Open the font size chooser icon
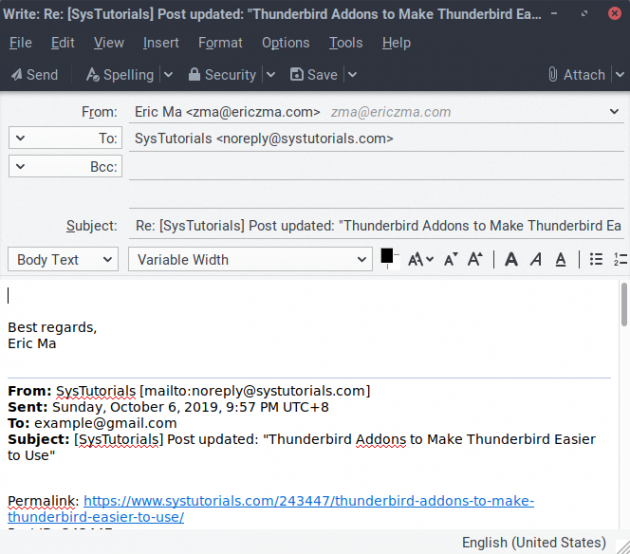Screen dimensions: 630x554 pyautogui.click(x=420, y=260)
